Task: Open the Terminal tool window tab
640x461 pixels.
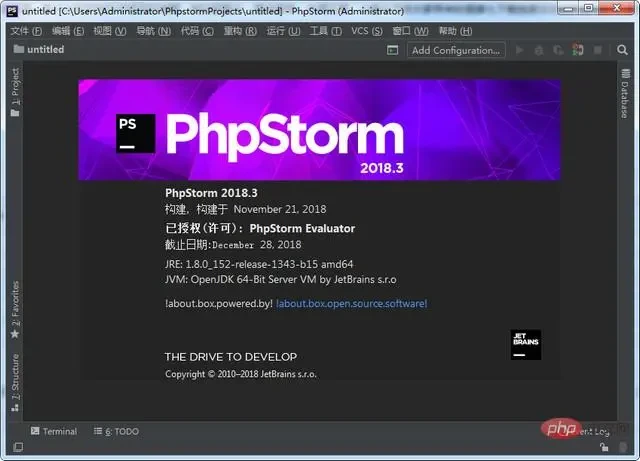Action: [54, 431]
